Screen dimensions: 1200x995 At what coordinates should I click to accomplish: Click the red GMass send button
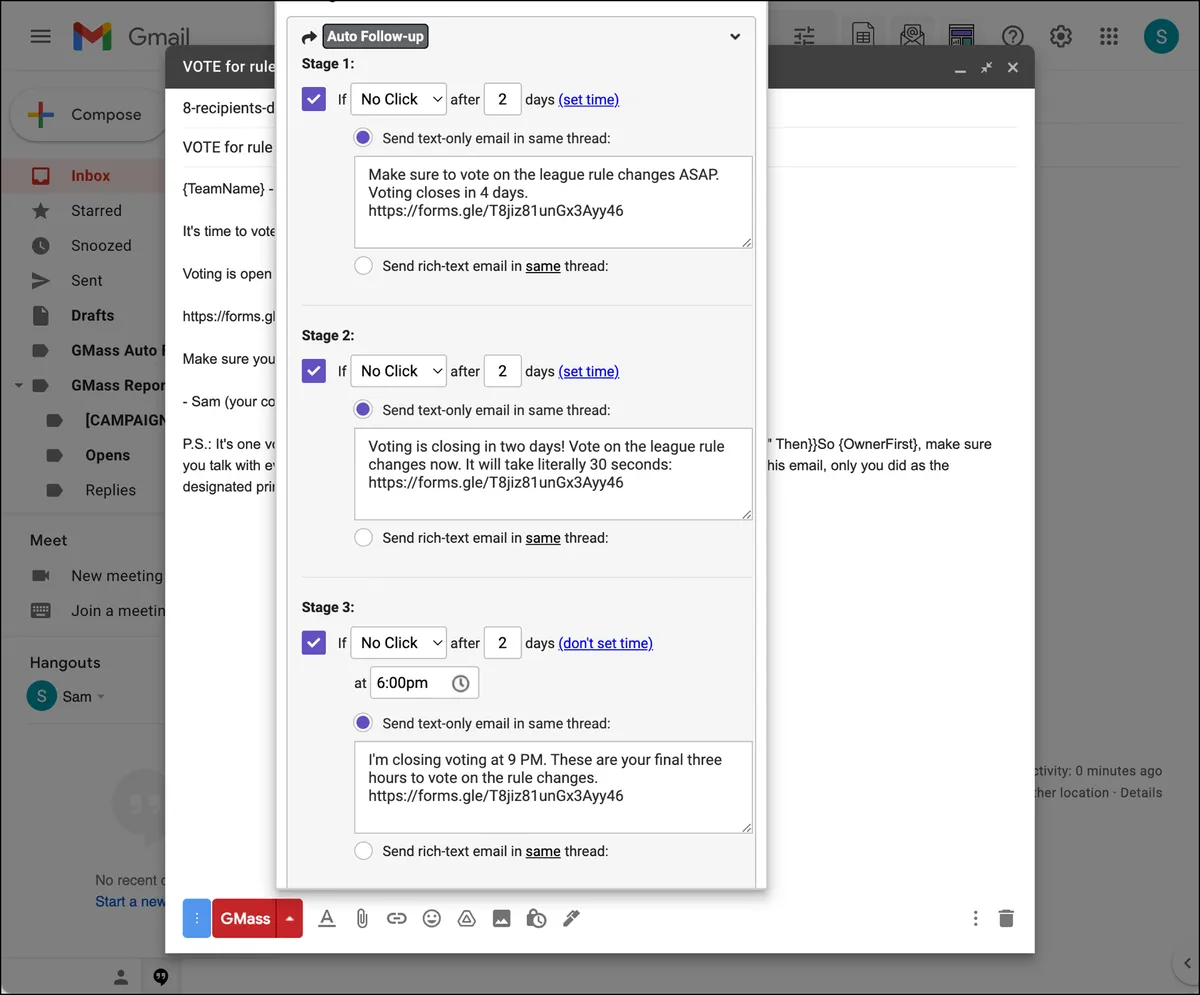(x=245, y=918)
